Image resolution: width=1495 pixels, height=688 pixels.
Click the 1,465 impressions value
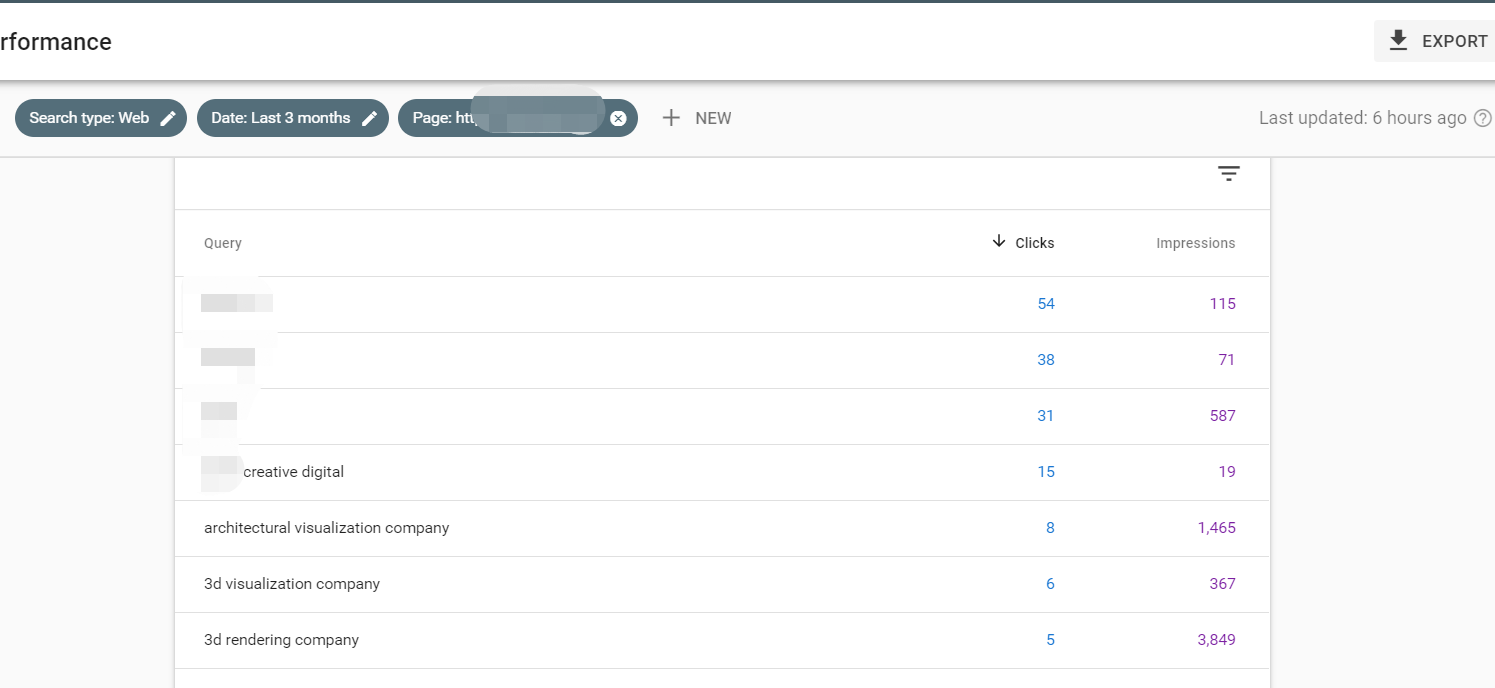[1217, 528]
